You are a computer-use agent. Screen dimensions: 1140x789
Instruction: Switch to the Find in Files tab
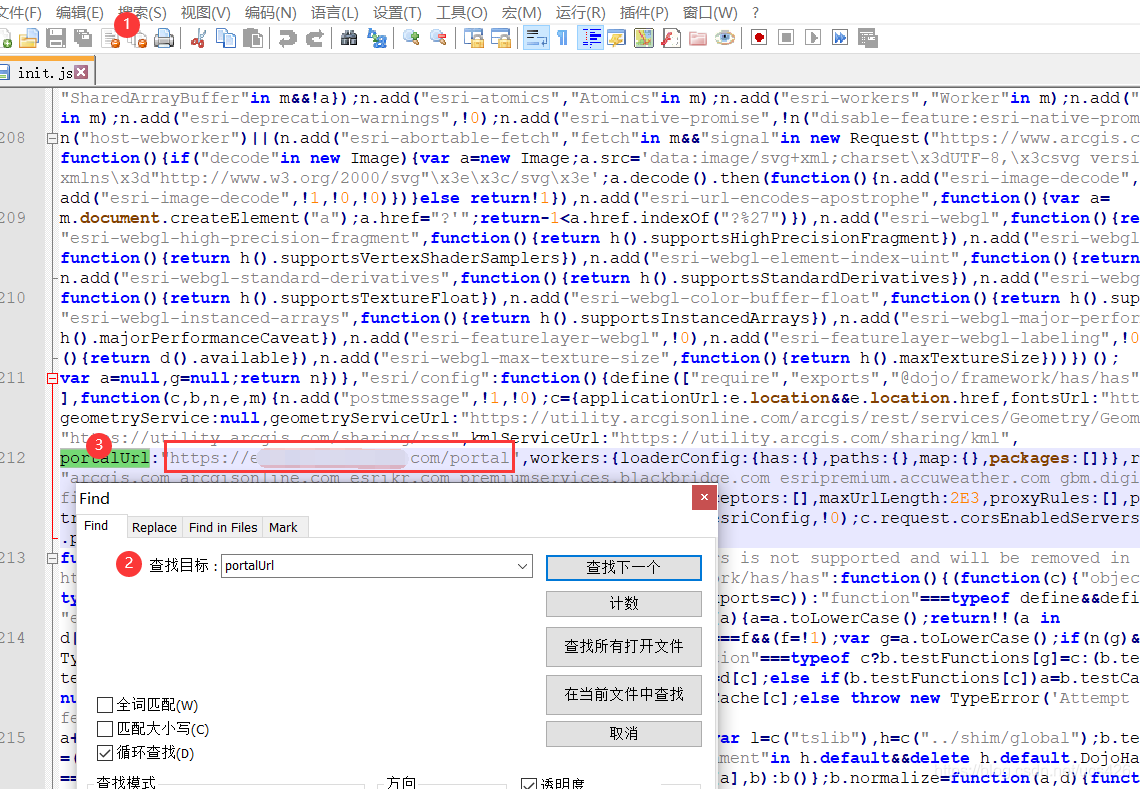(223, 527)
